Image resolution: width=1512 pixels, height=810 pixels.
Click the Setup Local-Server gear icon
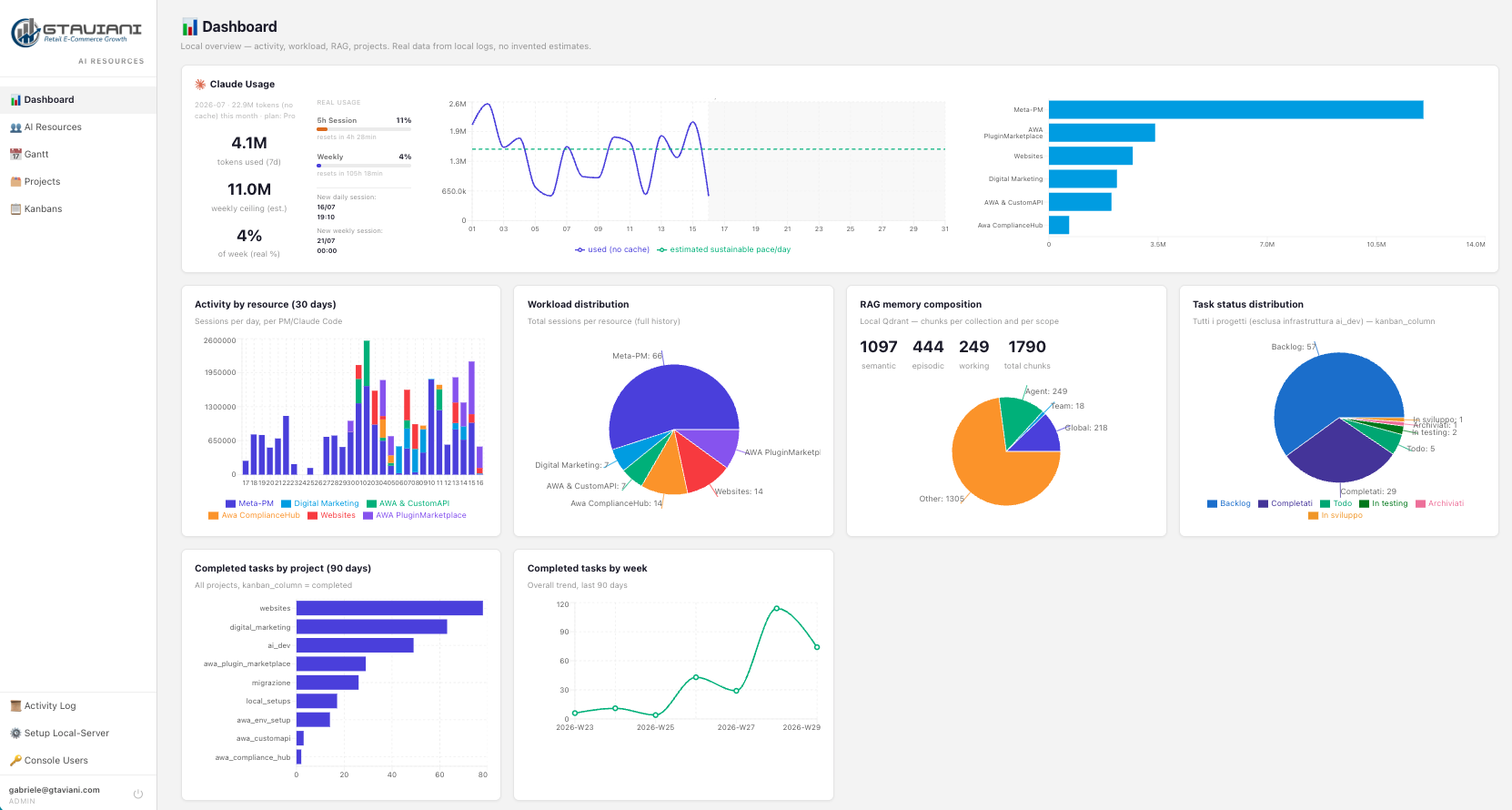[15, 734]
